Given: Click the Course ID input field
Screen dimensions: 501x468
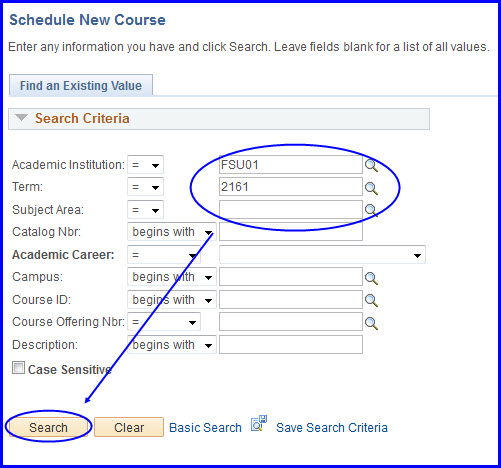Looking at the screenshot, I should tap(291, 299).
